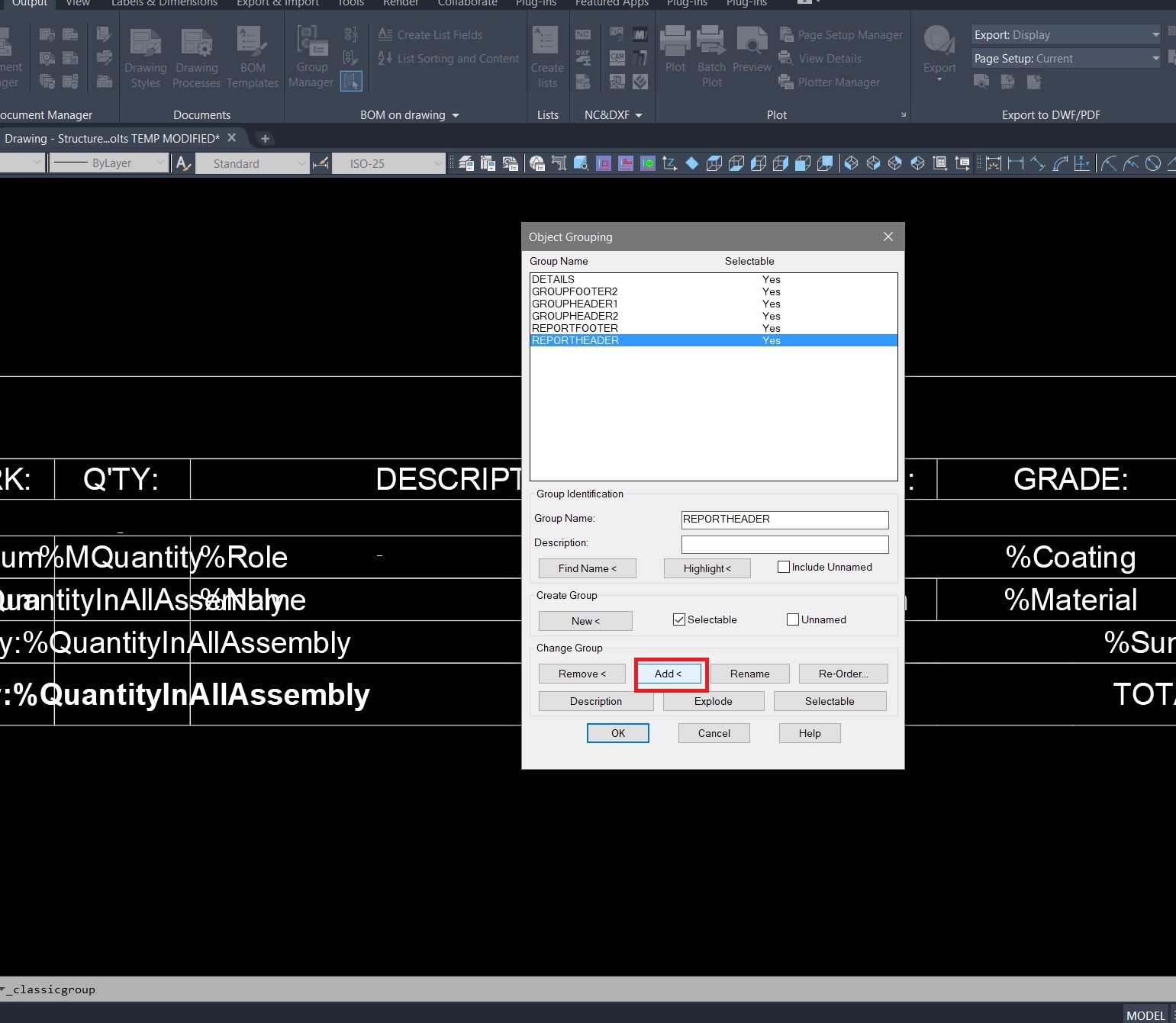Open the Standard text style dropdown
1176x1023 pixels.
[x=253, y=163]
